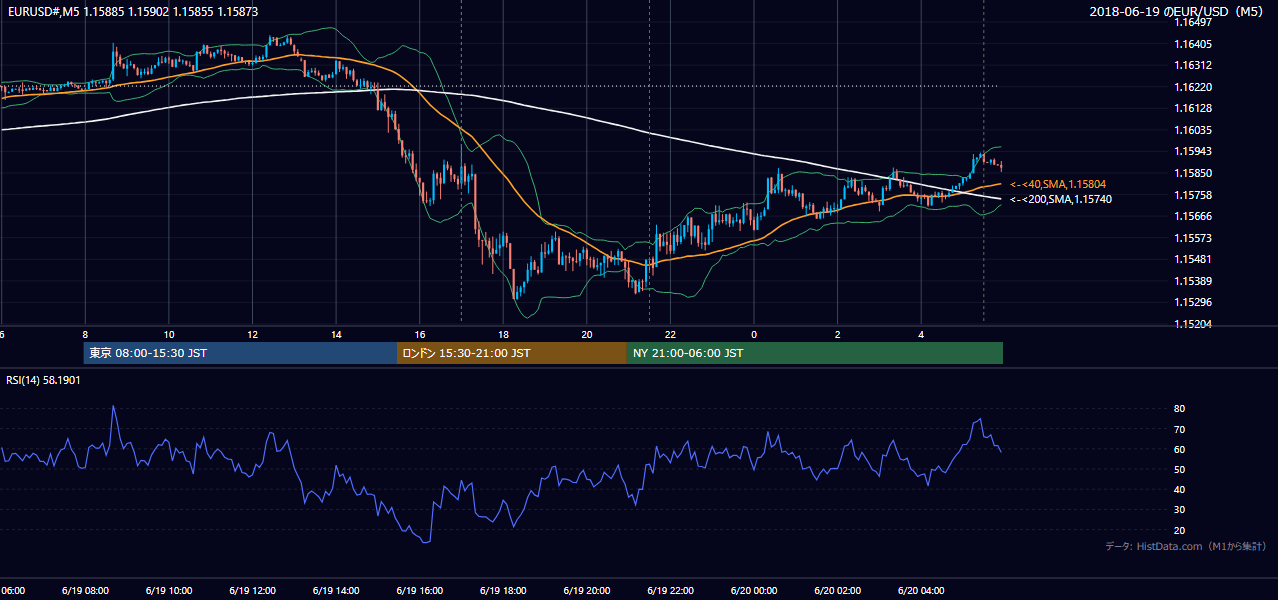This screenshot has width=1278, height=600.
Task: Click price axis label 1.16035
Action: pos(1192,130)
